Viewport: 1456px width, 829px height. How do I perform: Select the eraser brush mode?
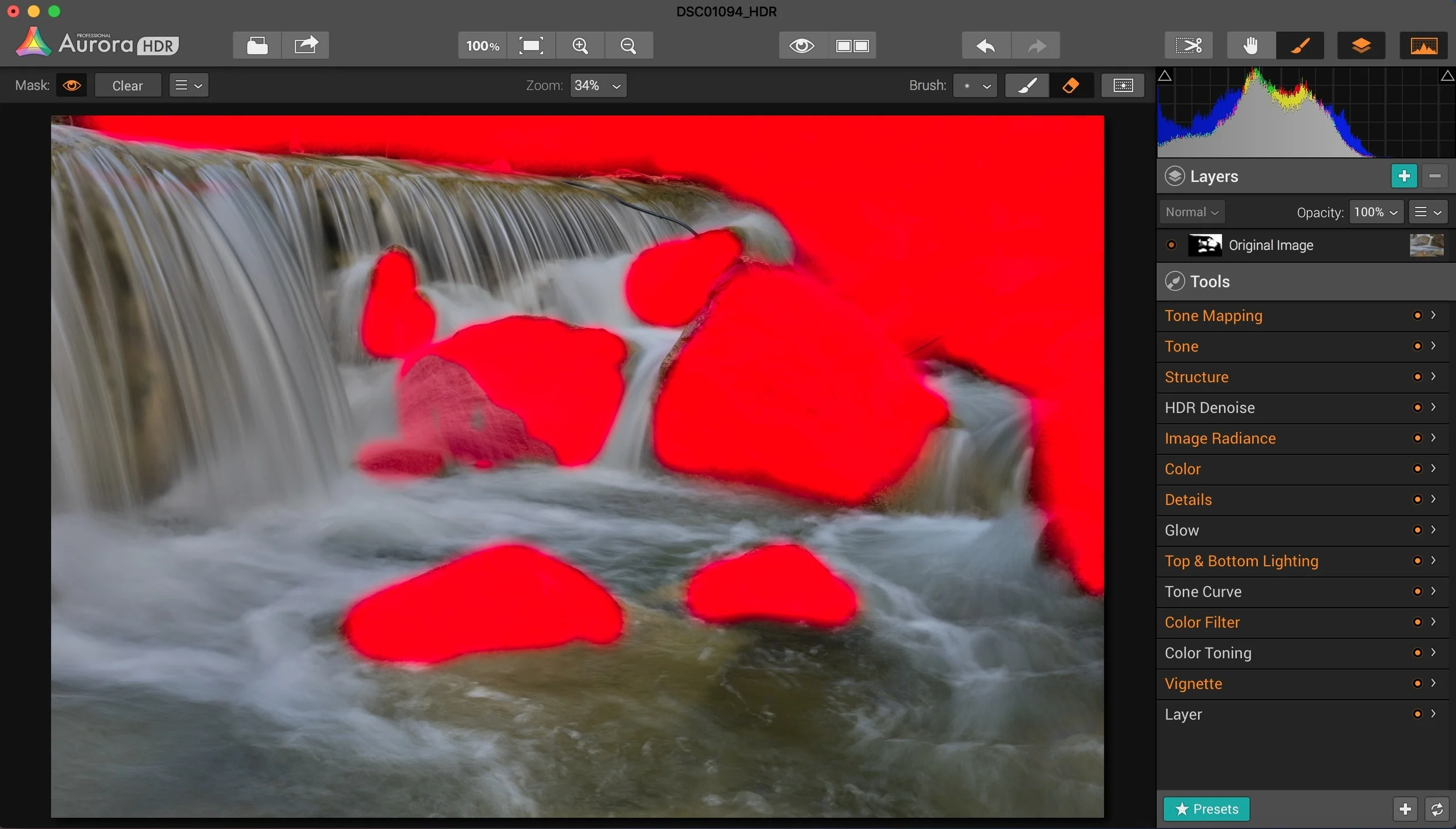tap(1070, 86)
